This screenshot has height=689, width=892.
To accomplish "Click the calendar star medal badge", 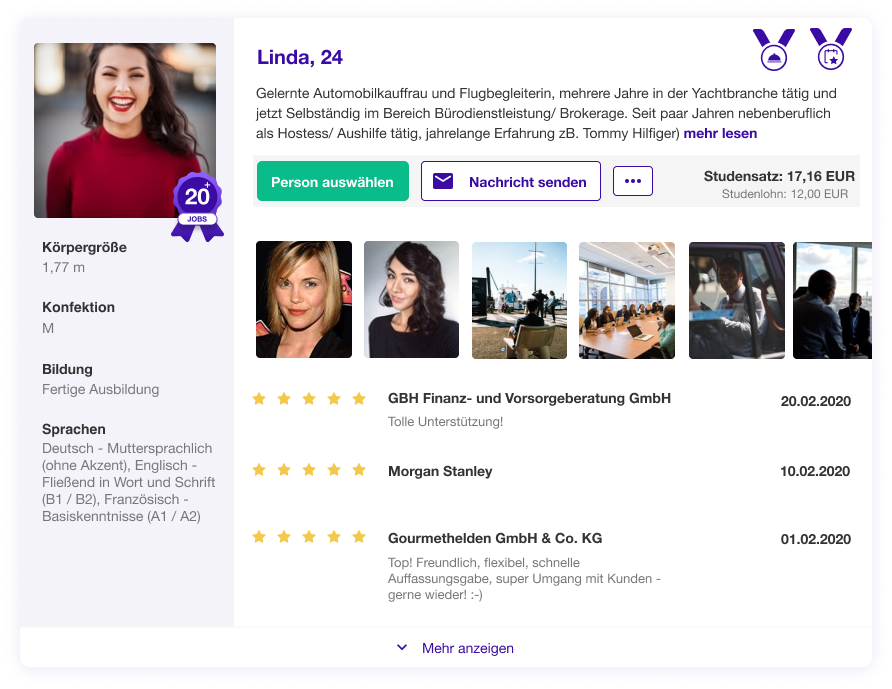I will click(x=831, y=49).
